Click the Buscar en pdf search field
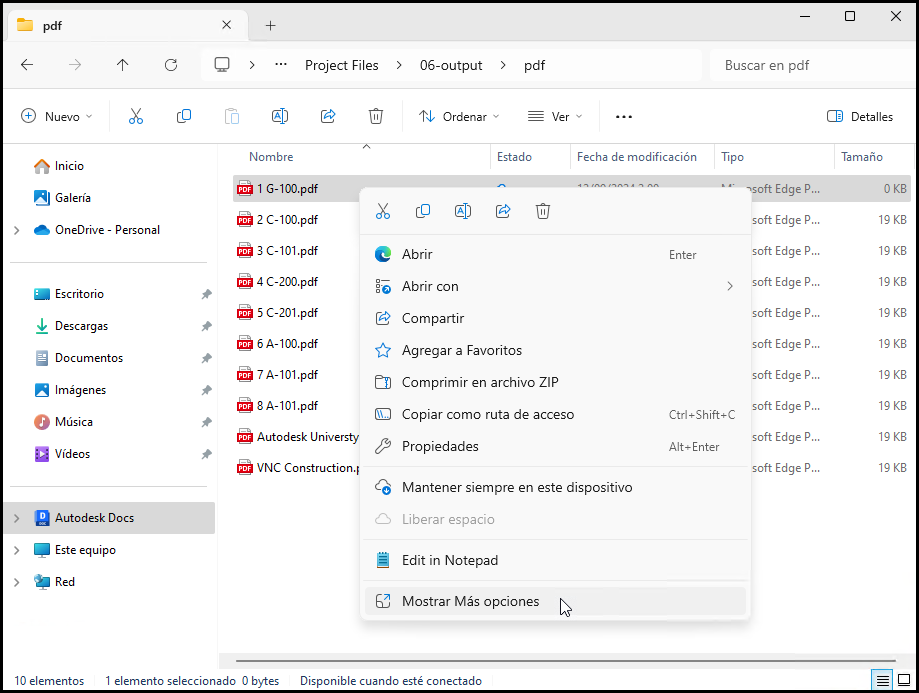 point(812,65)
